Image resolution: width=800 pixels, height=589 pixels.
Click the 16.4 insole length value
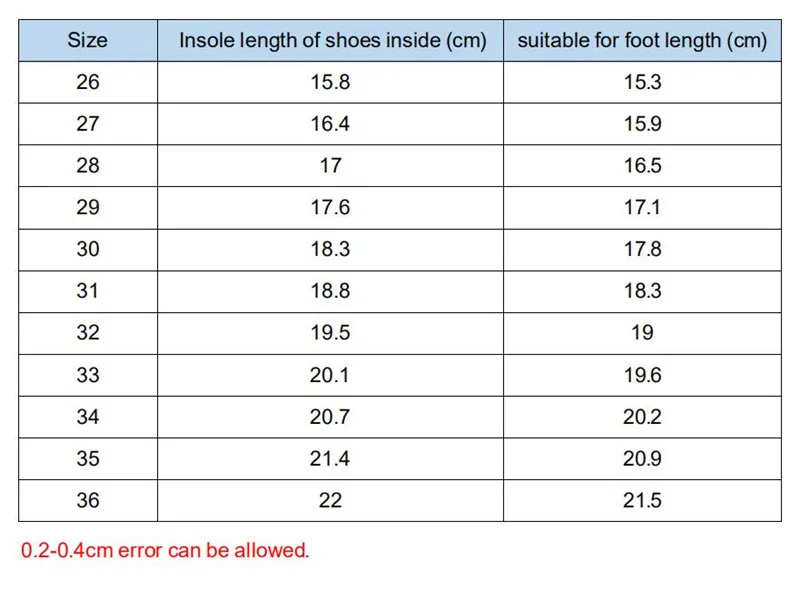[x=330, y=124]
